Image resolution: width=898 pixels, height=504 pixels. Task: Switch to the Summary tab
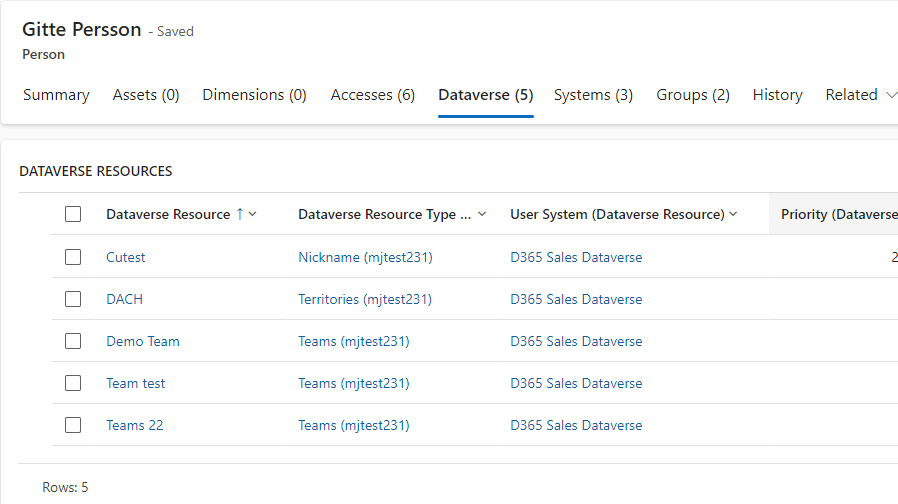(x=56, y=95)
